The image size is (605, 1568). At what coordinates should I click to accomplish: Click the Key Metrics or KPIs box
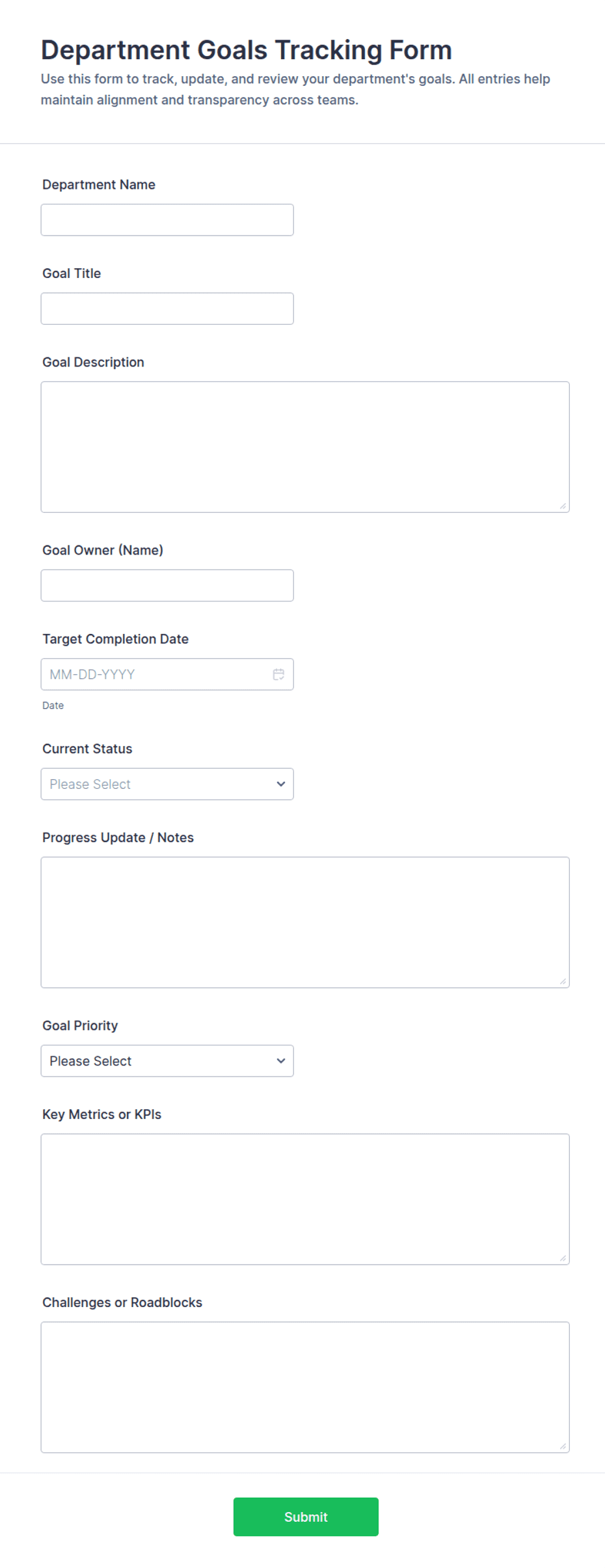305,1199
